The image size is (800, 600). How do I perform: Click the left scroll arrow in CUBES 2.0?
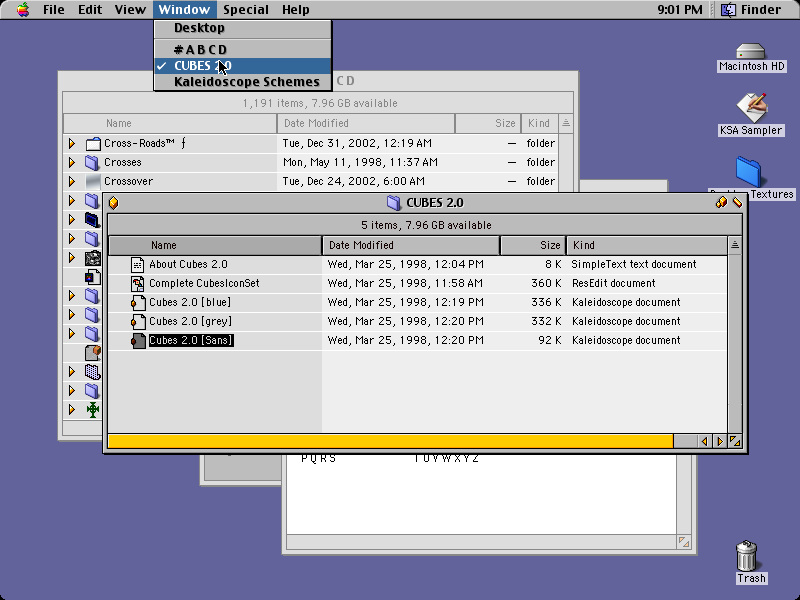click(x=705, y=441)
